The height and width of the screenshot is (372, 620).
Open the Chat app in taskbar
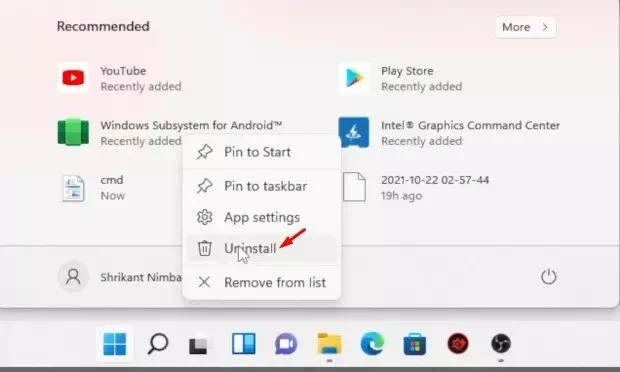pos(286,344)
